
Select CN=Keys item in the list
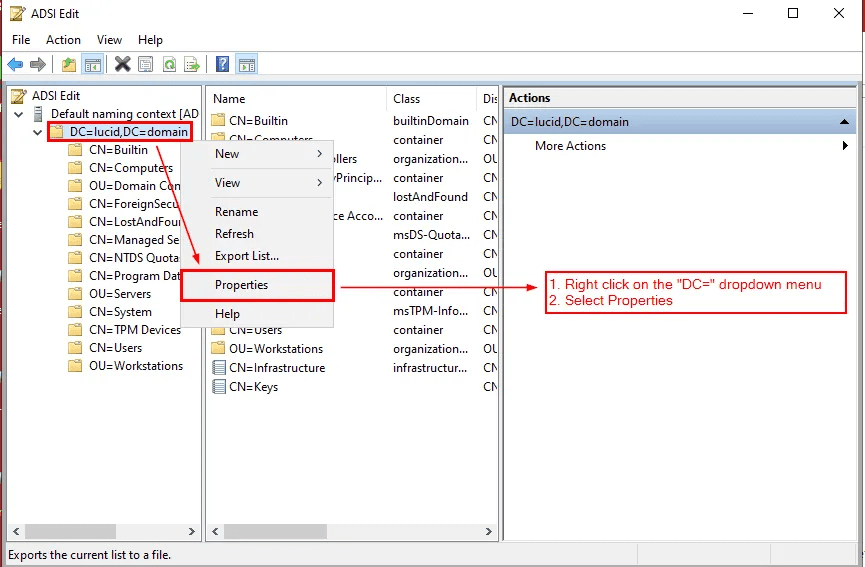253,387
